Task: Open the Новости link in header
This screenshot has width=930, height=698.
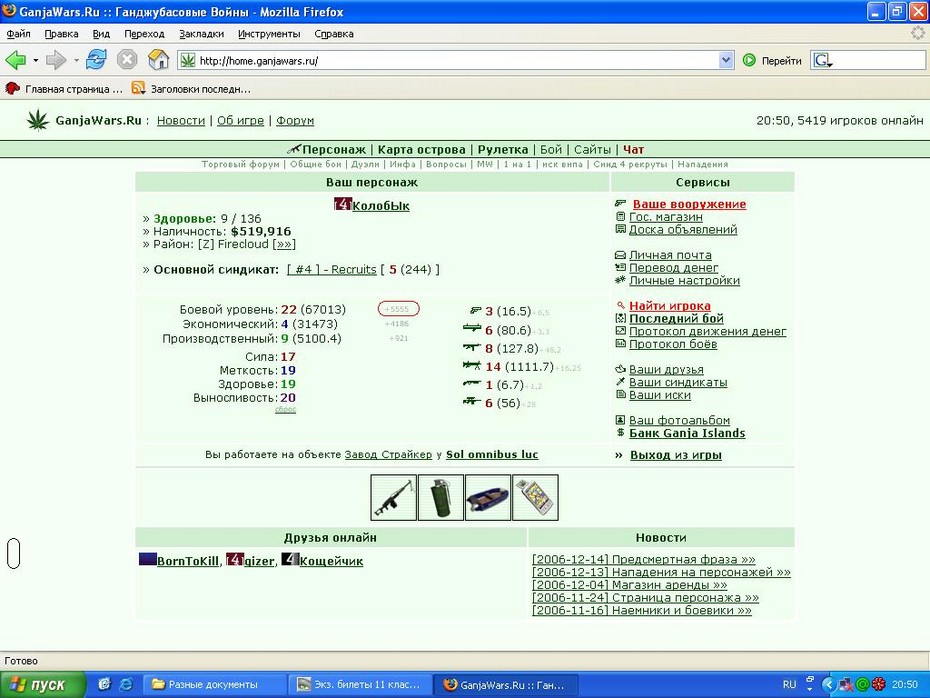Action: [181, 120]
